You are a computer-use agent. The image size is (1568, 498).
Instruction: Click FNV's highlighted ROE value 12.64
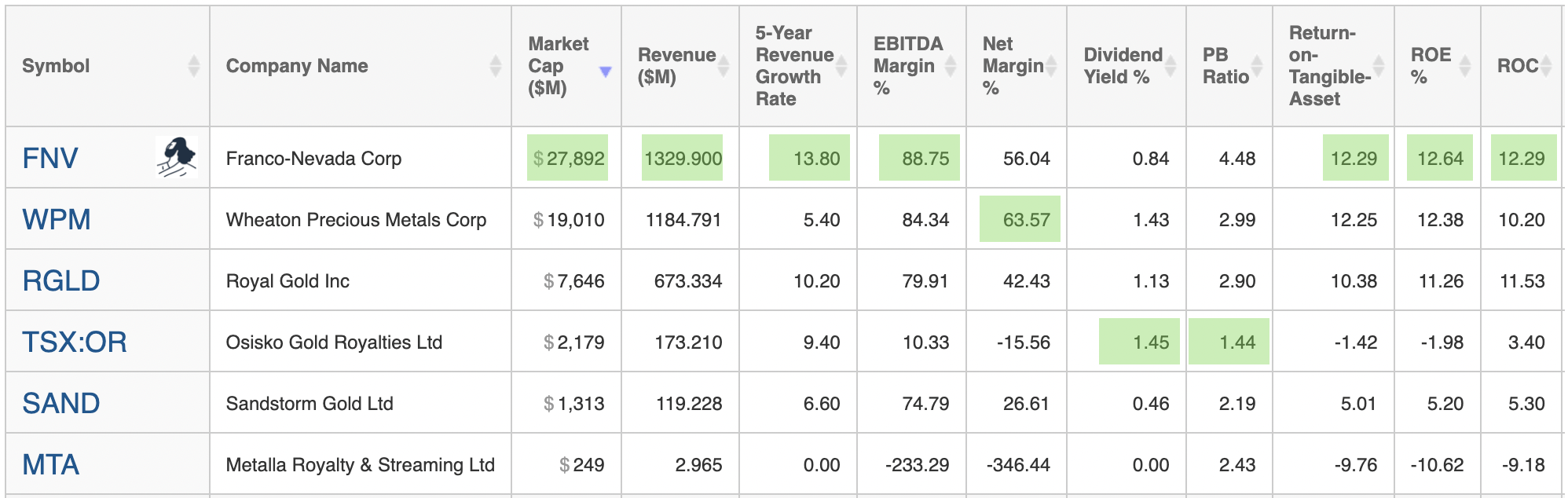[1440, 159]
